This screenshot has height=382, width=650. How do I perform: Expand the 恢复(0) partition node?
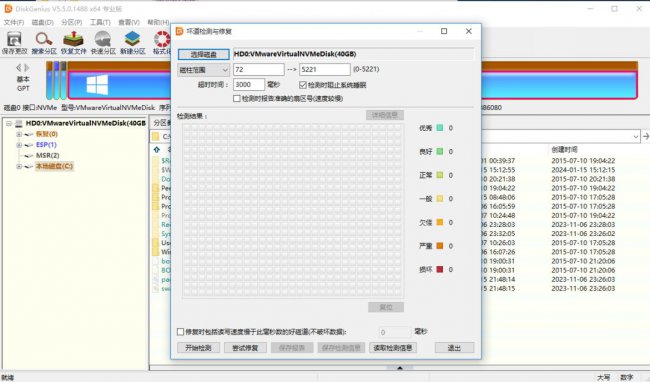(x=19, y=134)
